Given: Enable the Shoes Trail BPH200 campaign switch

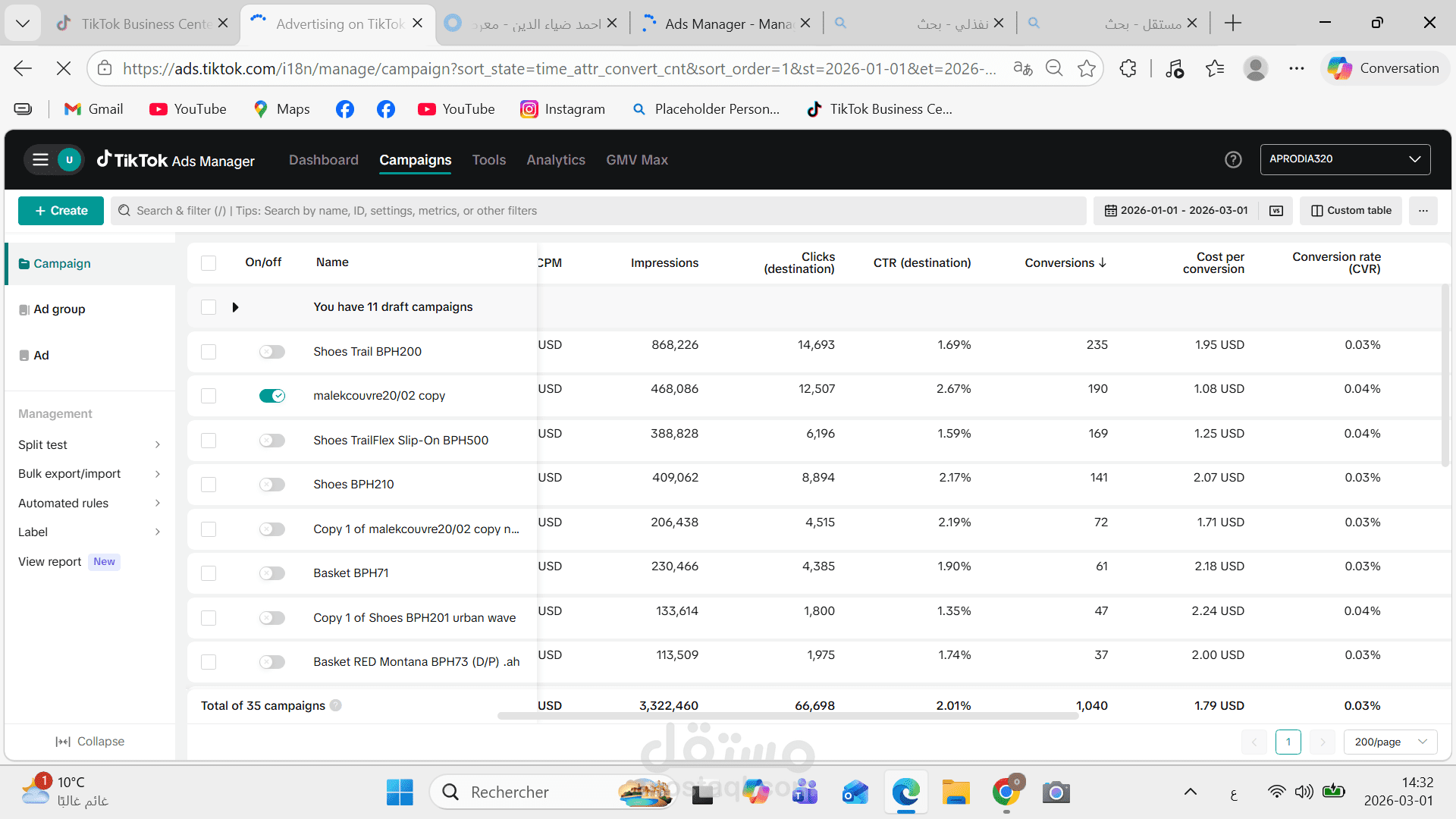Looking at the screenshot, I should (x=271, y=352).
